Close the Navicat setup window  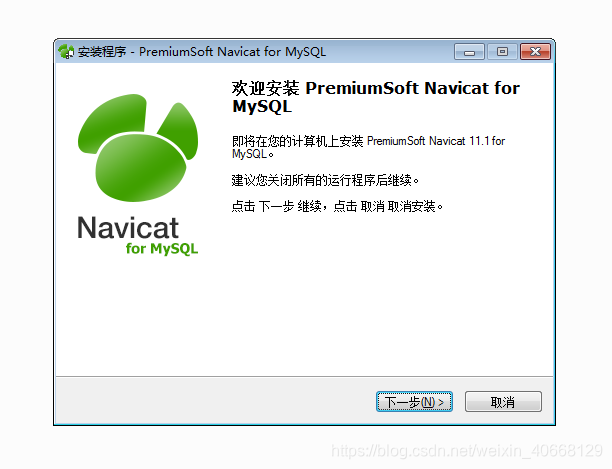coord(536,52)
